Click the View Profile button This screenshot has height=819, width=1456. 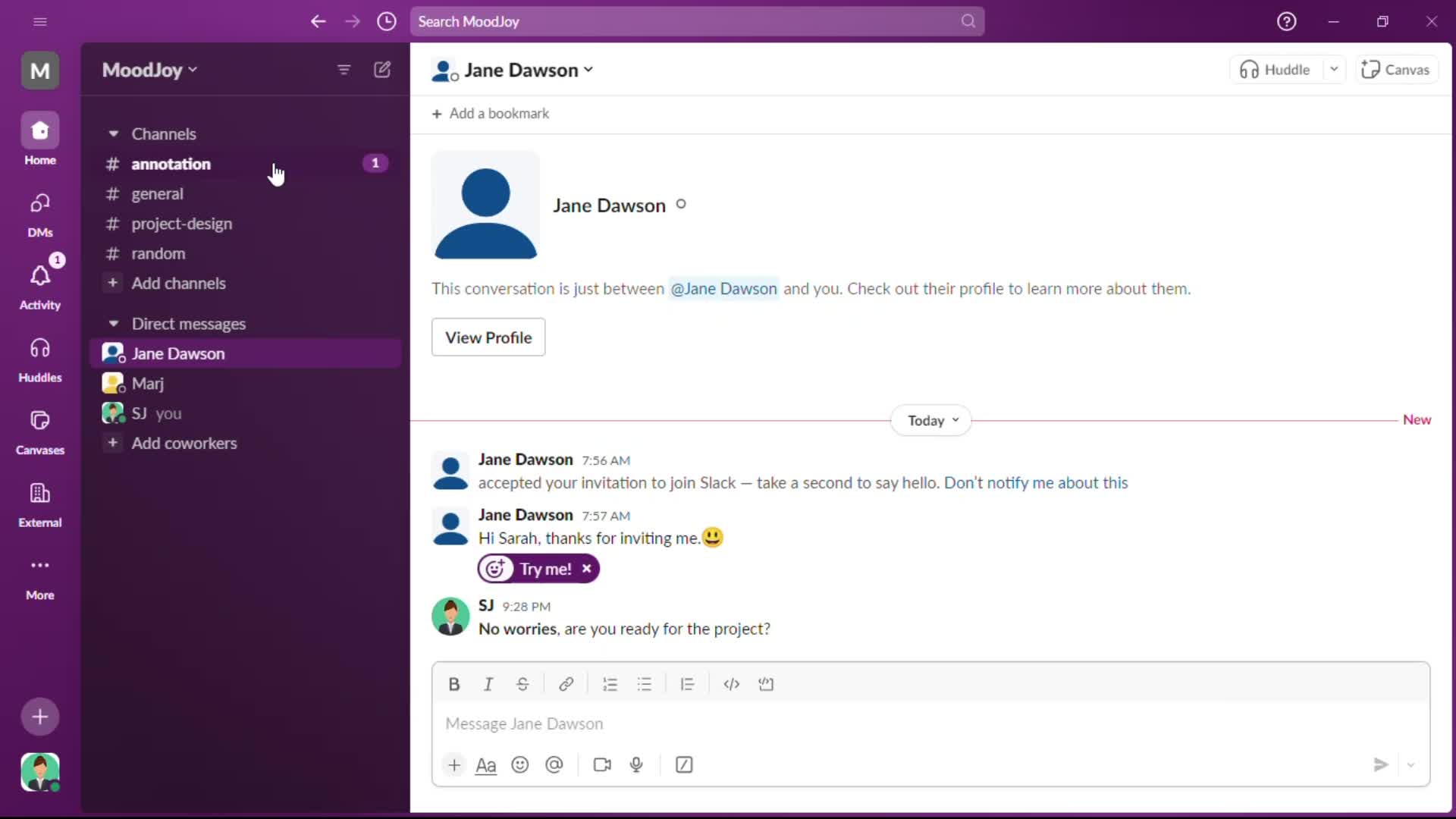point(488,337)
